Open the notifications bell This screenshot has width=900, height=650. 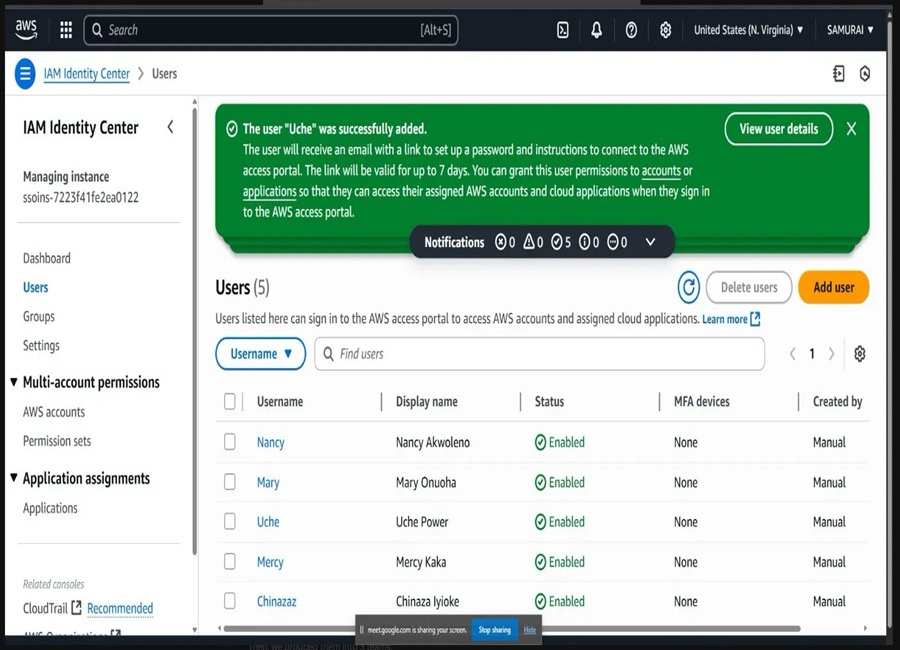pyautogui.click(x=596, y=30)
